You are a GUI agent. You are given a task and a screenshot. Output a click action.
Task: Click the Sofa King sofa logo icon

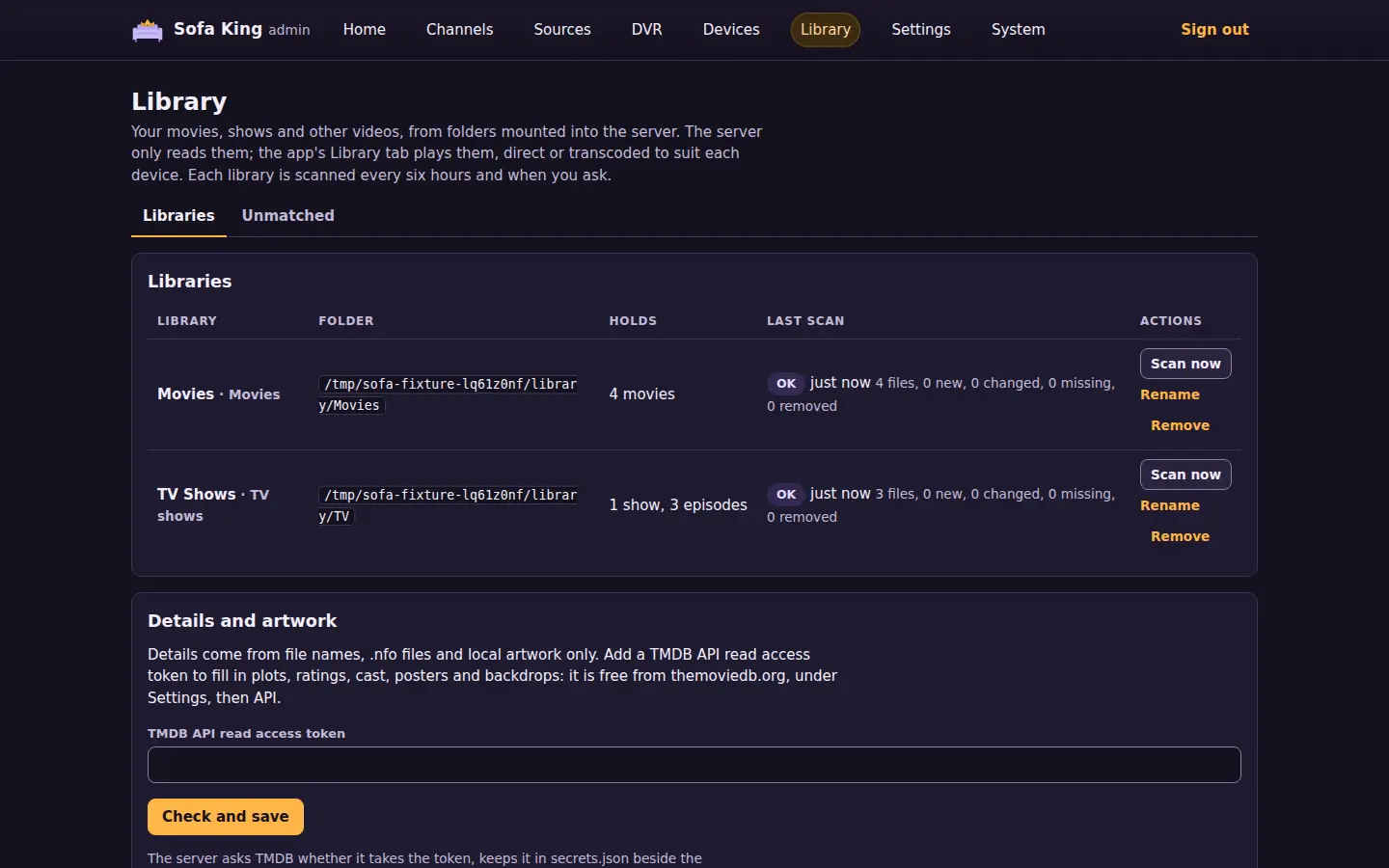(148, 30)
